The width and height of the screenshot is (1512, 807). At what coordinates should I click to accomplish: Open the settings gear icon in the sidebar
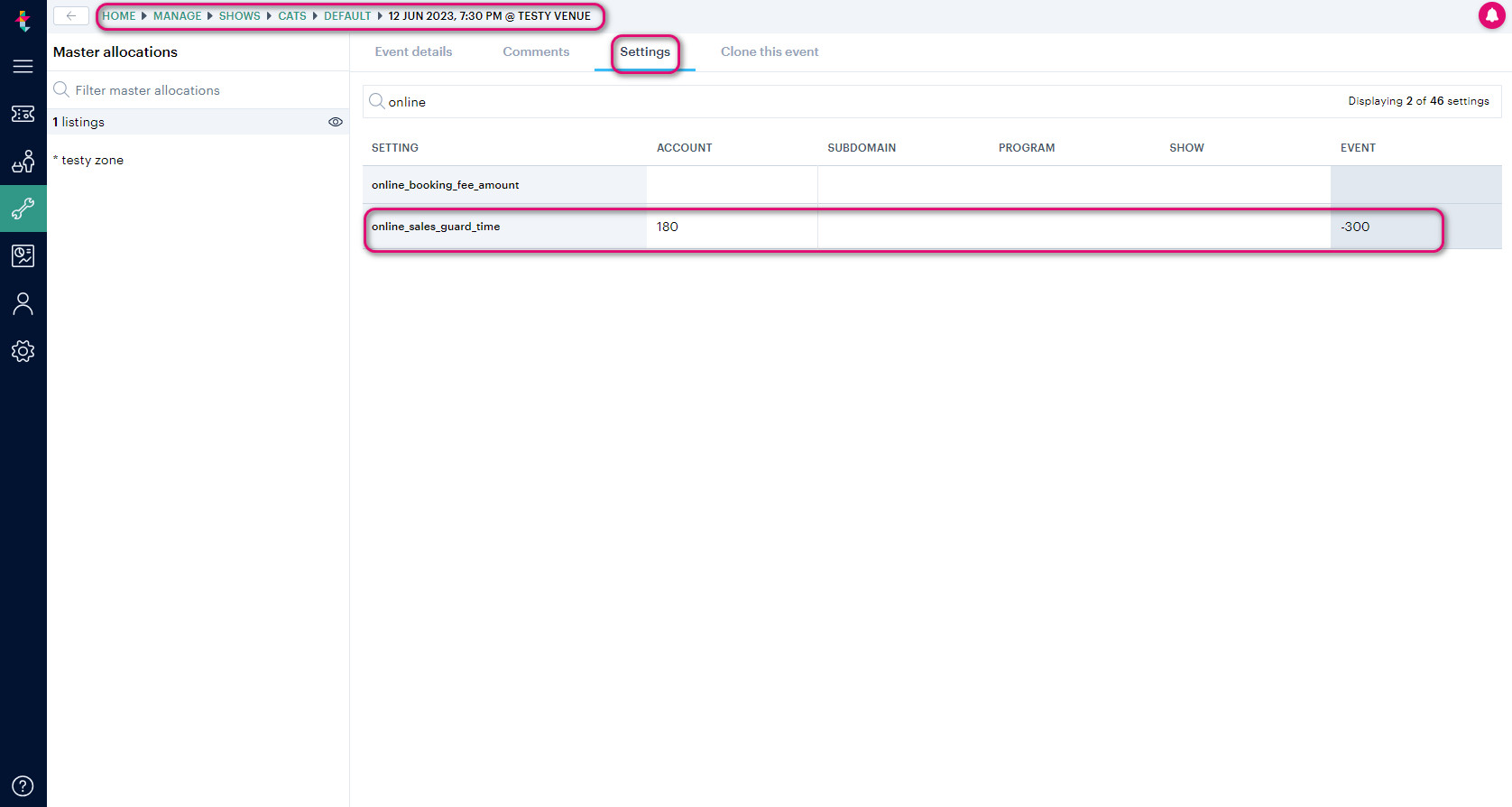(23, 351)
